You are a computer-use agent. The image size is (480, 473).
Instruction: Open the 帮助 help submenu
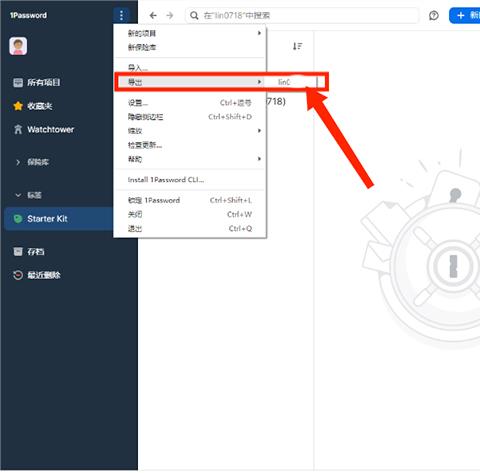click(x=190, y=159)
